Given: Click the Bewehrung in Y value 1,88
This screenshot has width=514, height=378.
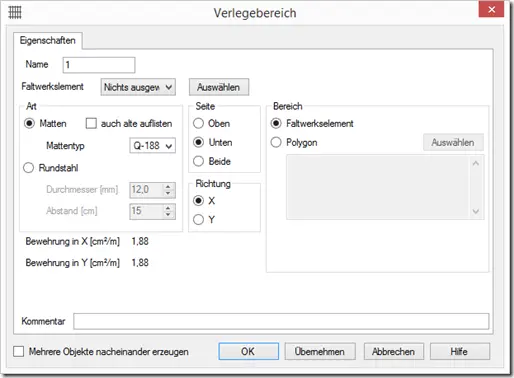Looking at the screenshot, I should coord(140,263).
